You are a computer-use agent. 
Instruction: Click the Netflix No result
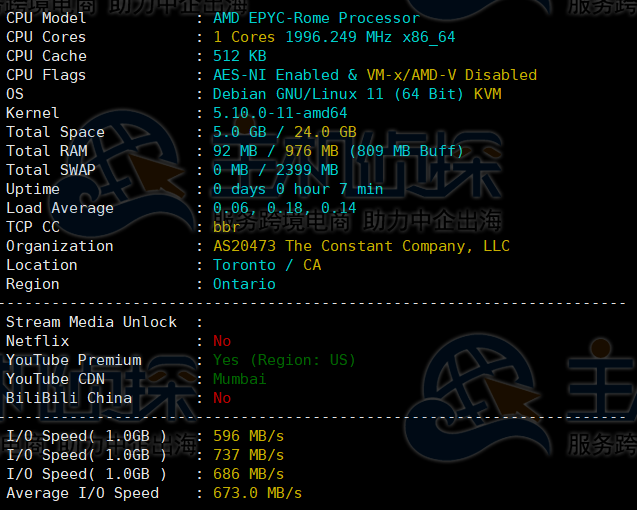(222, 341)
